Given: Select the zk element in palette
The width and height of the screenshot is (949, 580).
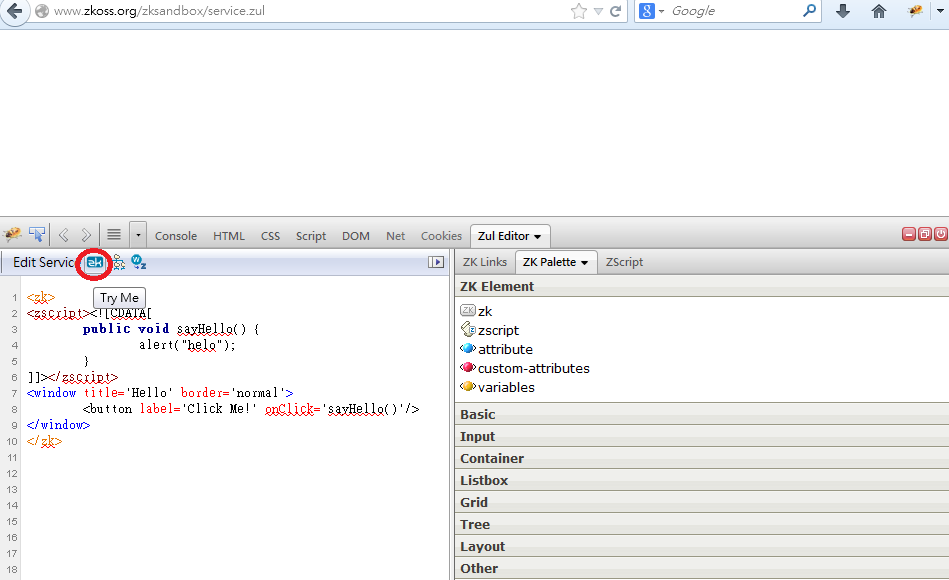Looking at the screenshot, I should pos(476,311).
